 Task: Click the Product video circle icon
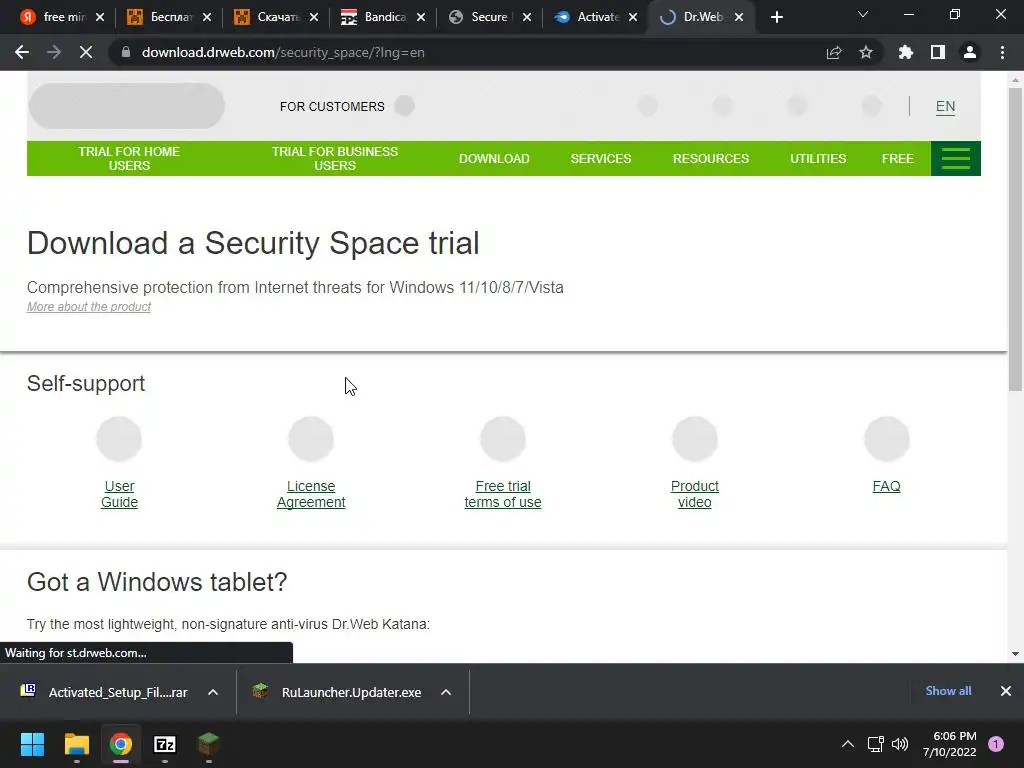695,439
